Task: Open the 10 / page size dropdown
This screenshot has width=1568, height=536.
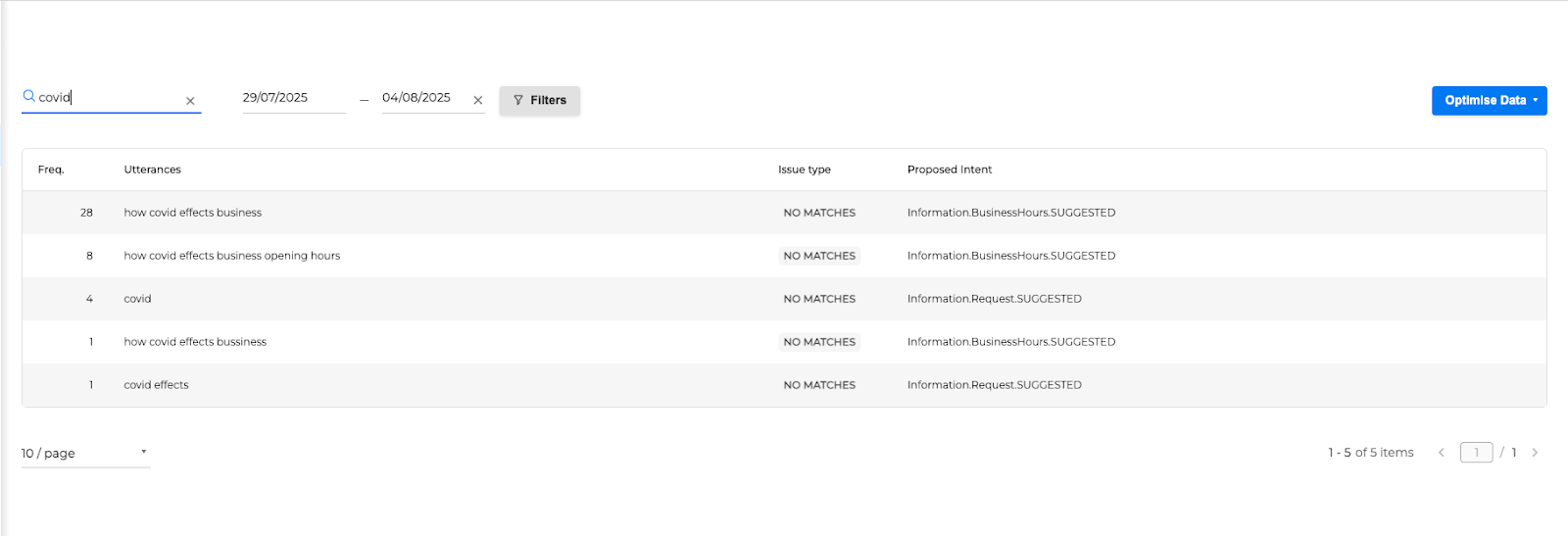Action: 85,453
